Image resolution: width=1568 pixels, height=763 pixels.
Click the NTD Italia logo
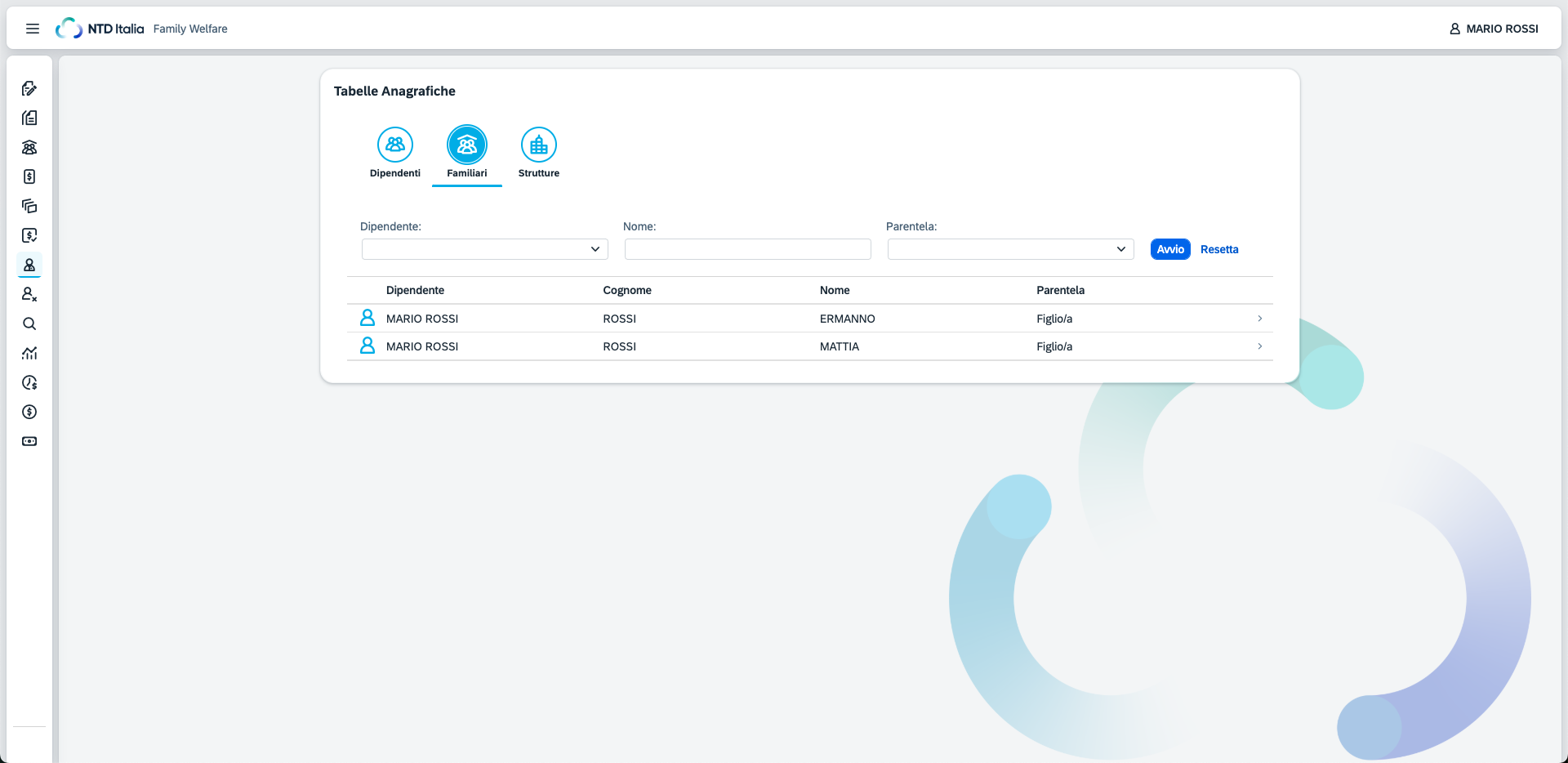(x=100, y=29)
